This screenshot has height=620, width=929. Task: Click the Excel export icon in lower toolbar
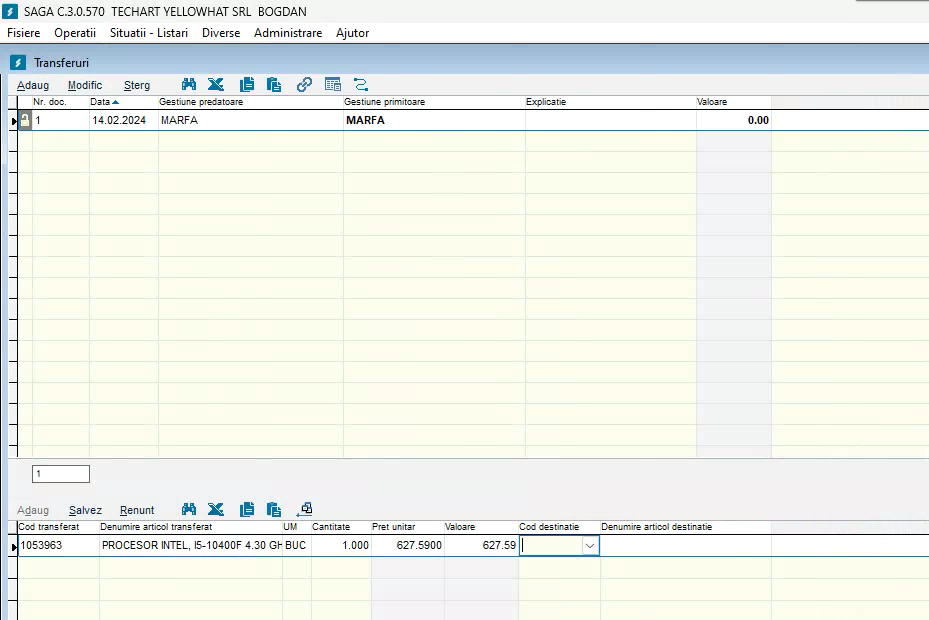pos(216,509)
